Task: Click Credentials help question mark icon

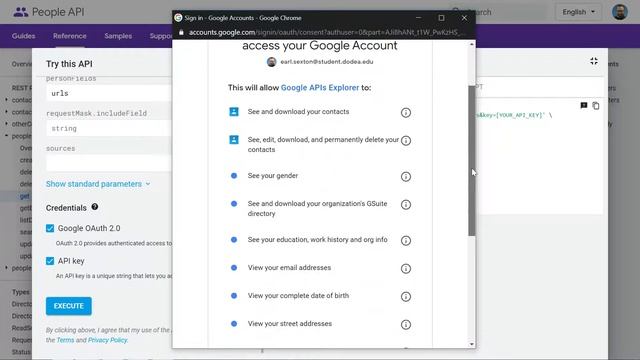Action: pos(95,207)
